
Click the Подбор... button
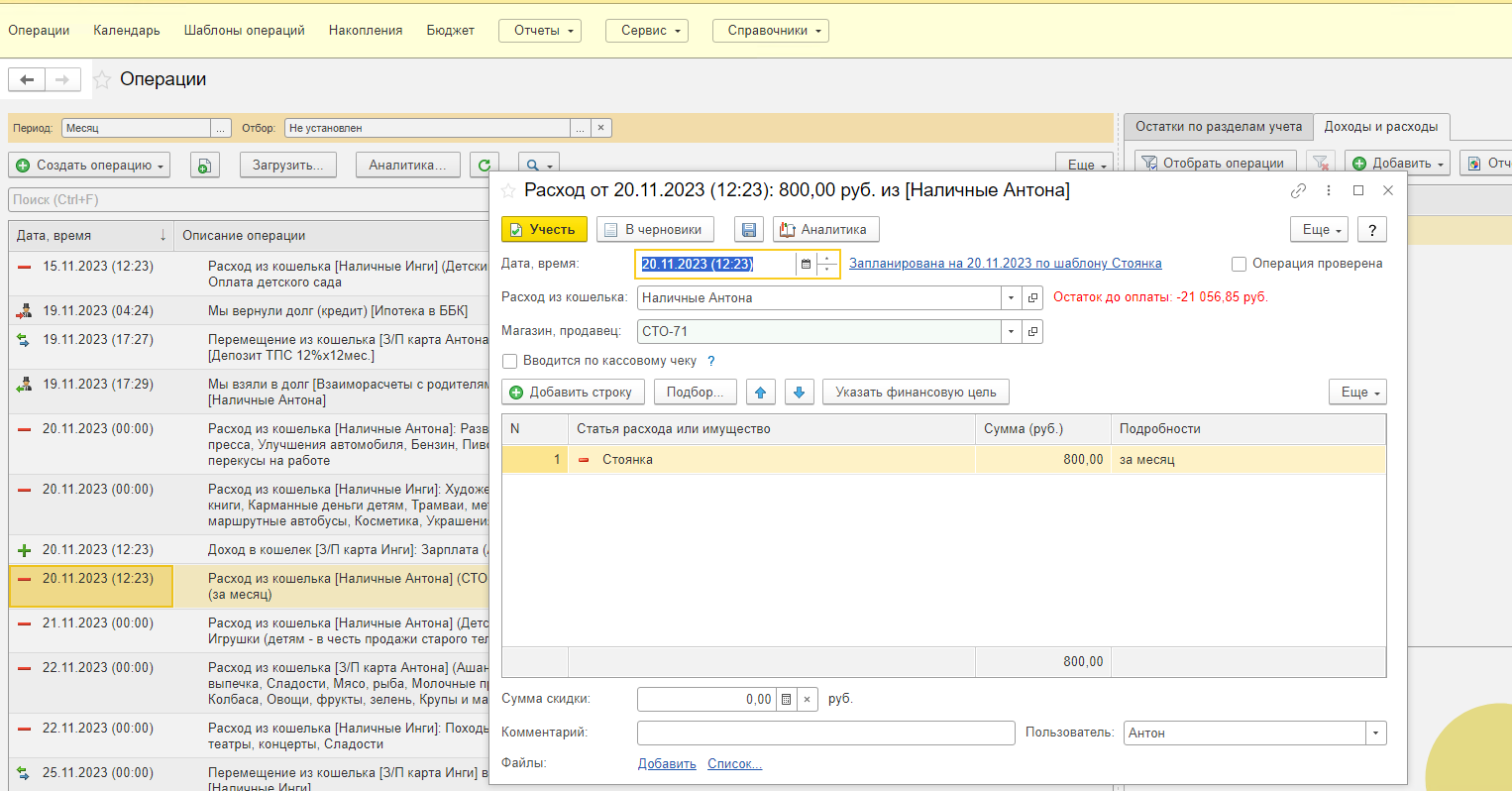point(695,393)
